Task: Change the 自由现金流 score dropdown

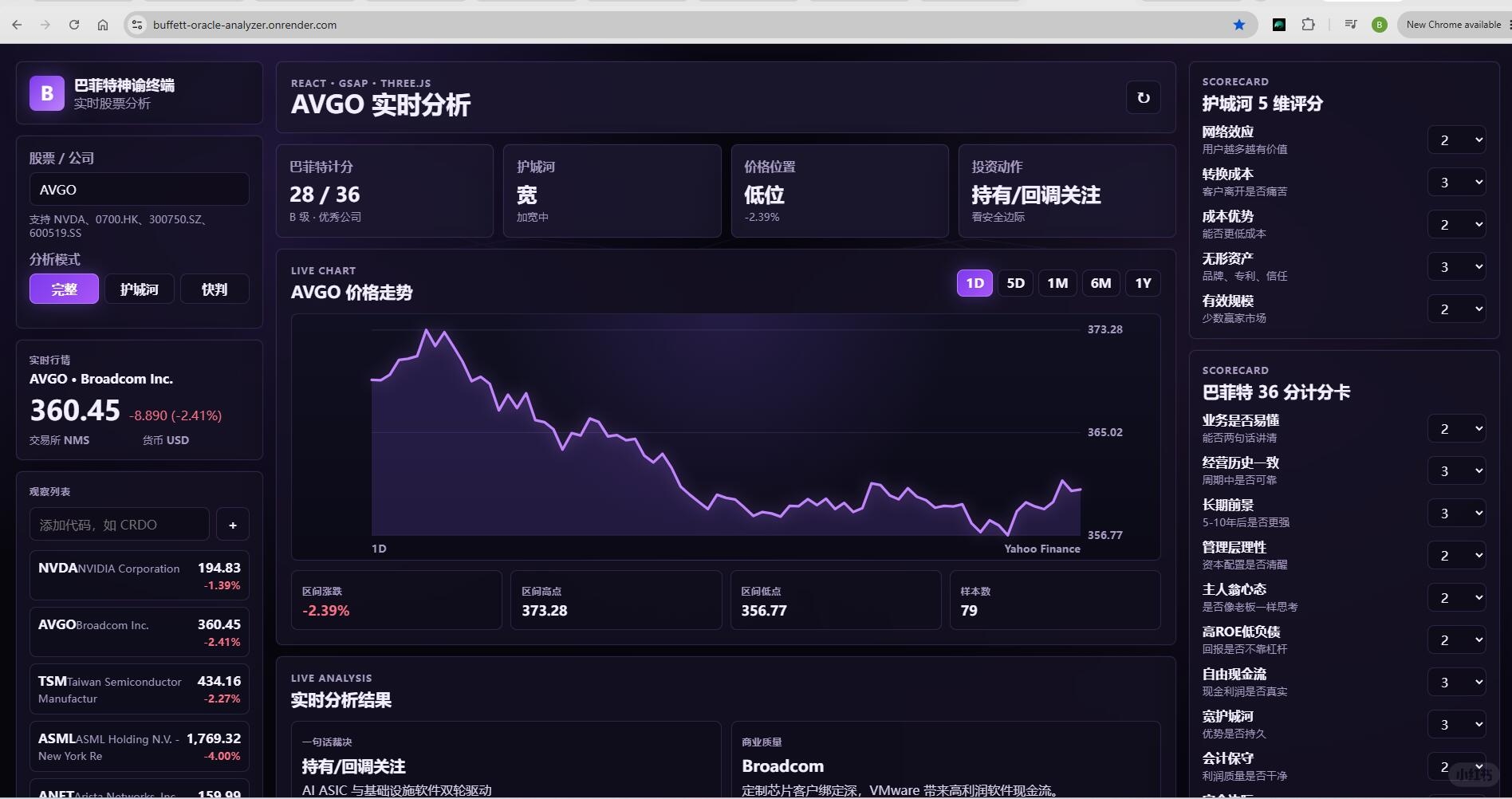Action: 1456,683
